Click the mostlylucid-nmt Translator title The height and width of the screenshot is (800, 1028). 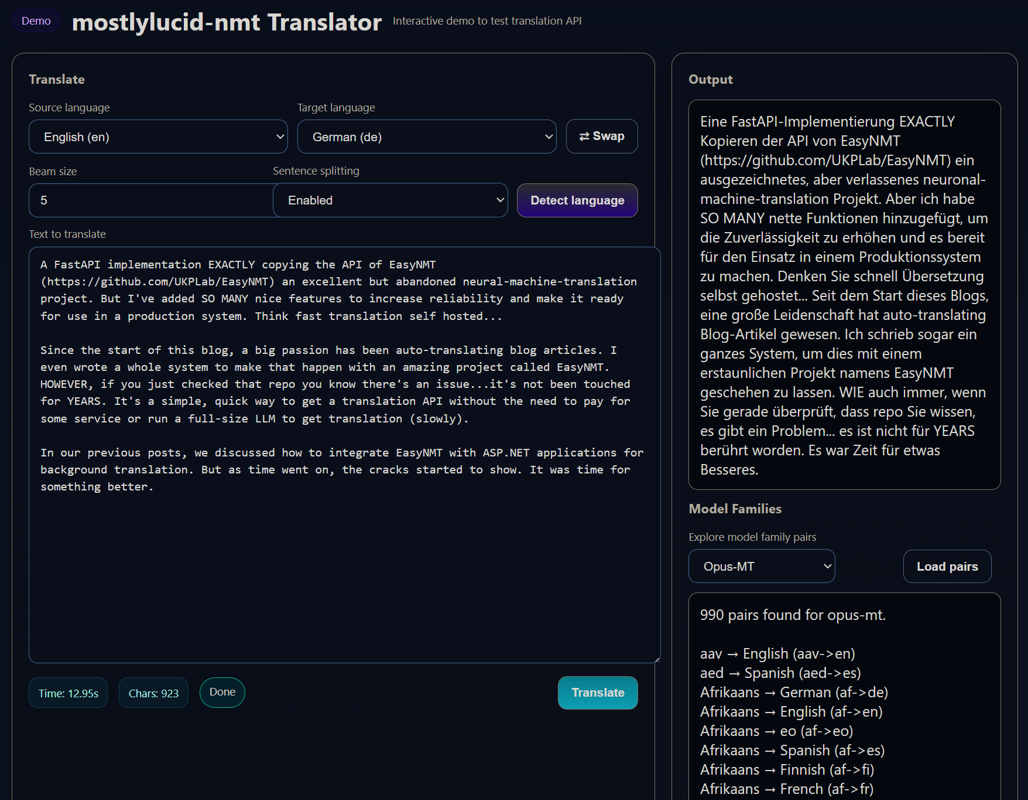coord(226,22)
